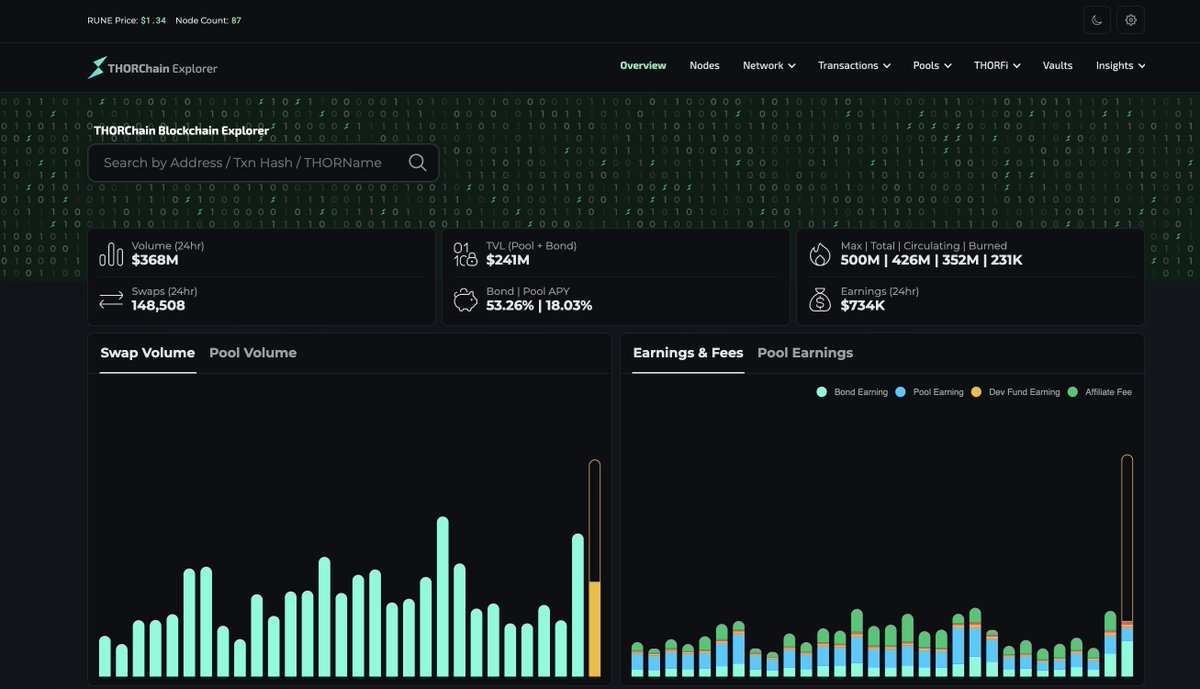Click the $368M volume value
1200x689 pixels.
pos(155,260)
